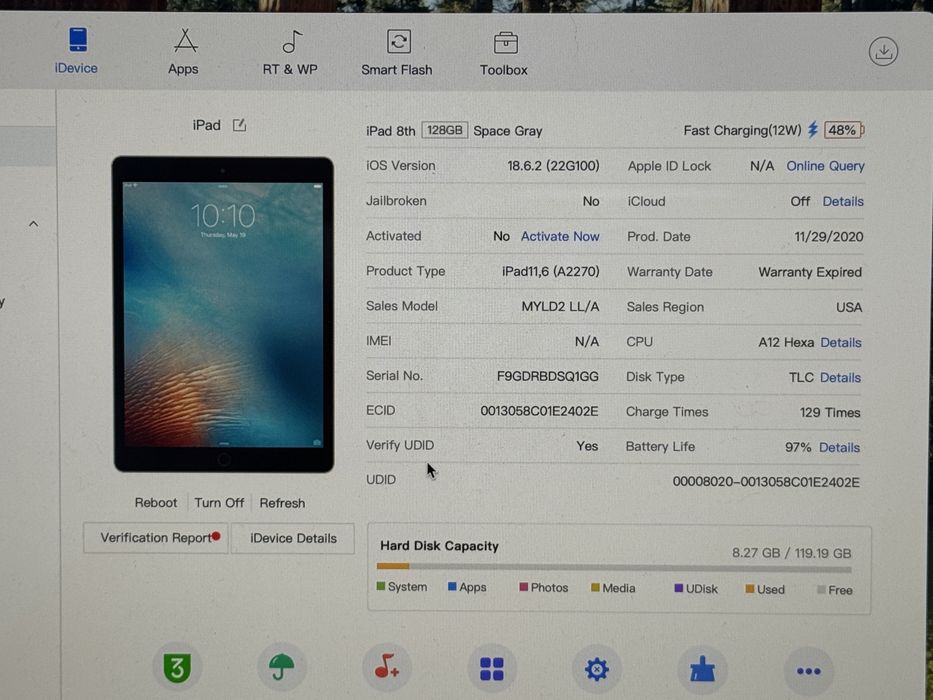Click the Fast Charging(12W) label

742,130
